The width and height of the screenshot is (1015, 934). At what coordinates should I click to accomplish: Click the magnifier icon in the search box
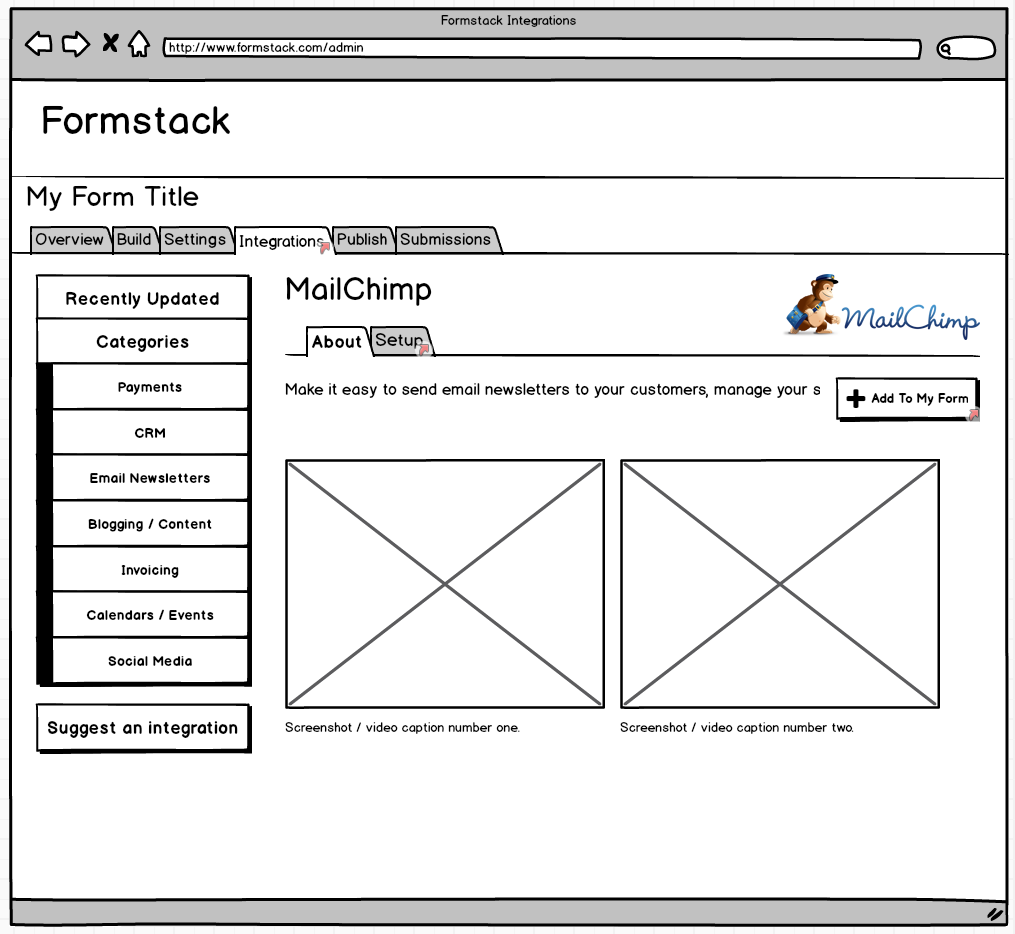pos(946,49)
